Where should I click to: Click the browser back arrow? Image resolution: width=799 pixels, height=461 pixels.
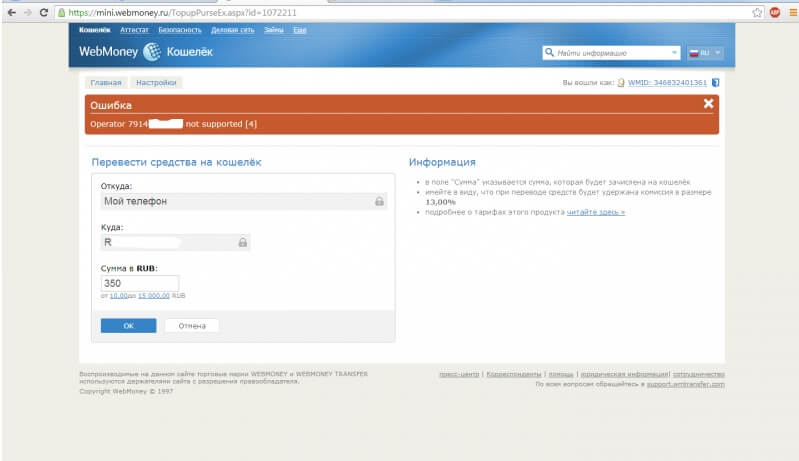tap(12, 13)
